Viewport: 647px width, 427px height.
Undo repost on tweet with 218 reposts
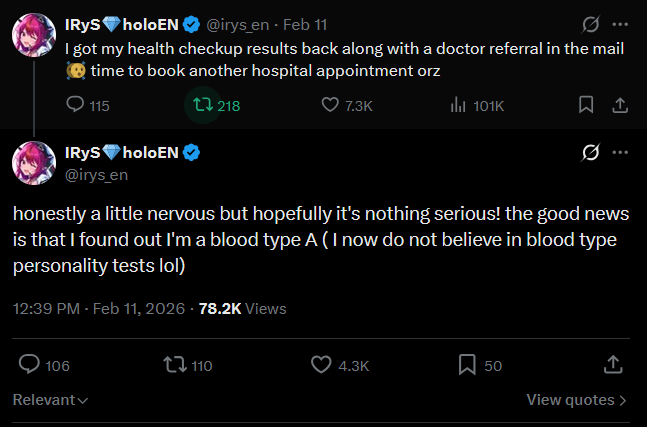217,105
